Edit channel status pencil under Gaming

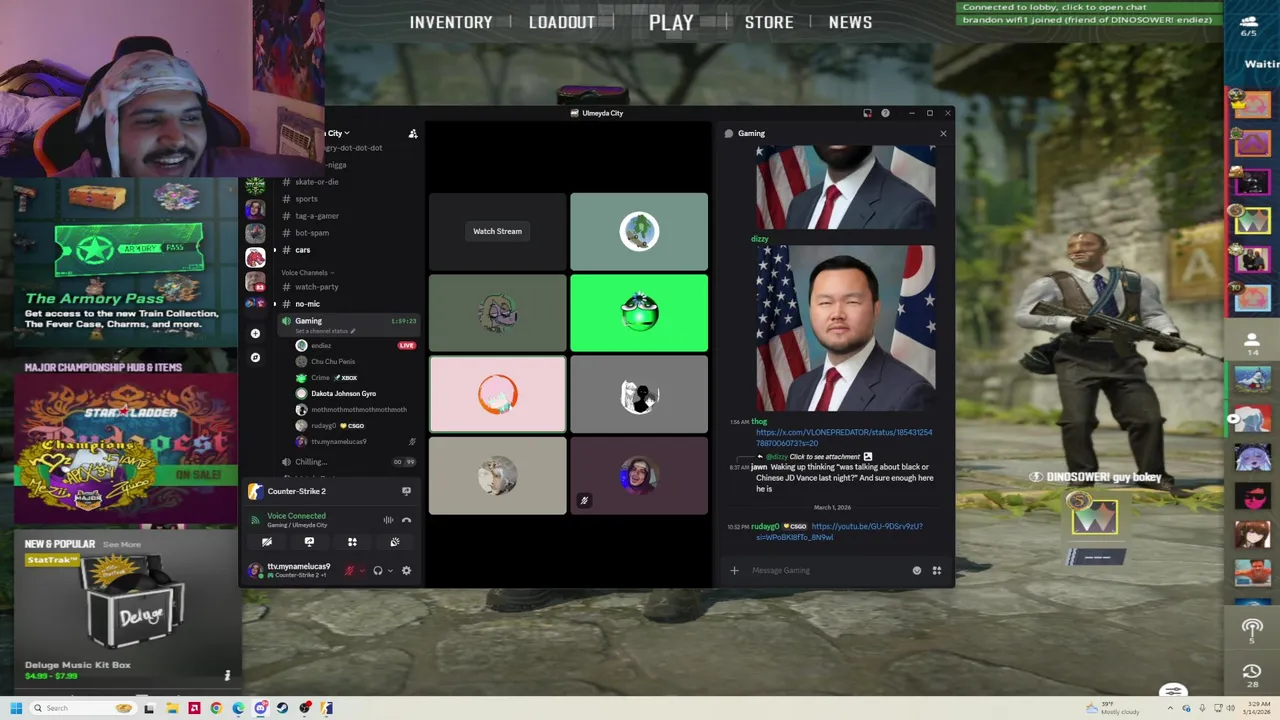(352, 331)
